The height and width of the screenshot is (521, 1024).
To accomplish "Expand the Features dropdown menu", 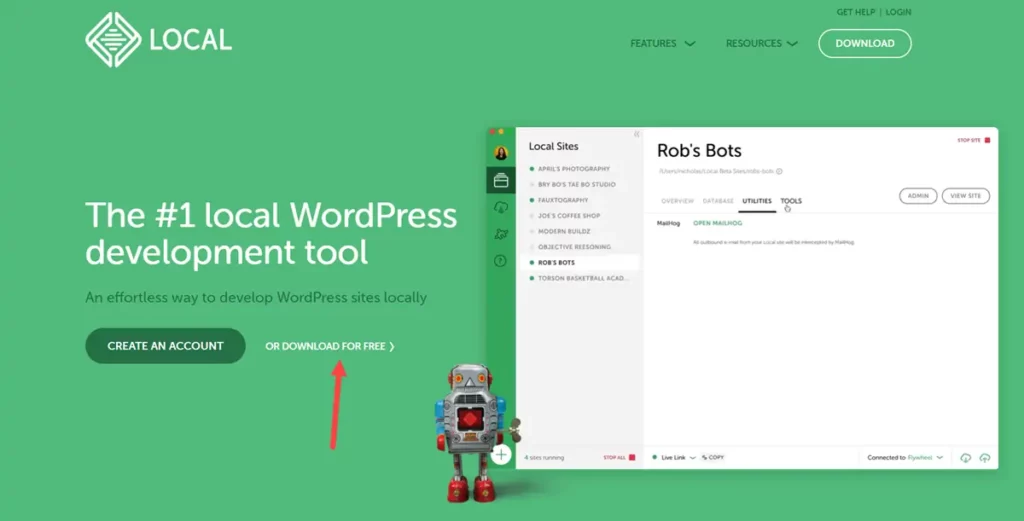I will (x=662, y=44).
